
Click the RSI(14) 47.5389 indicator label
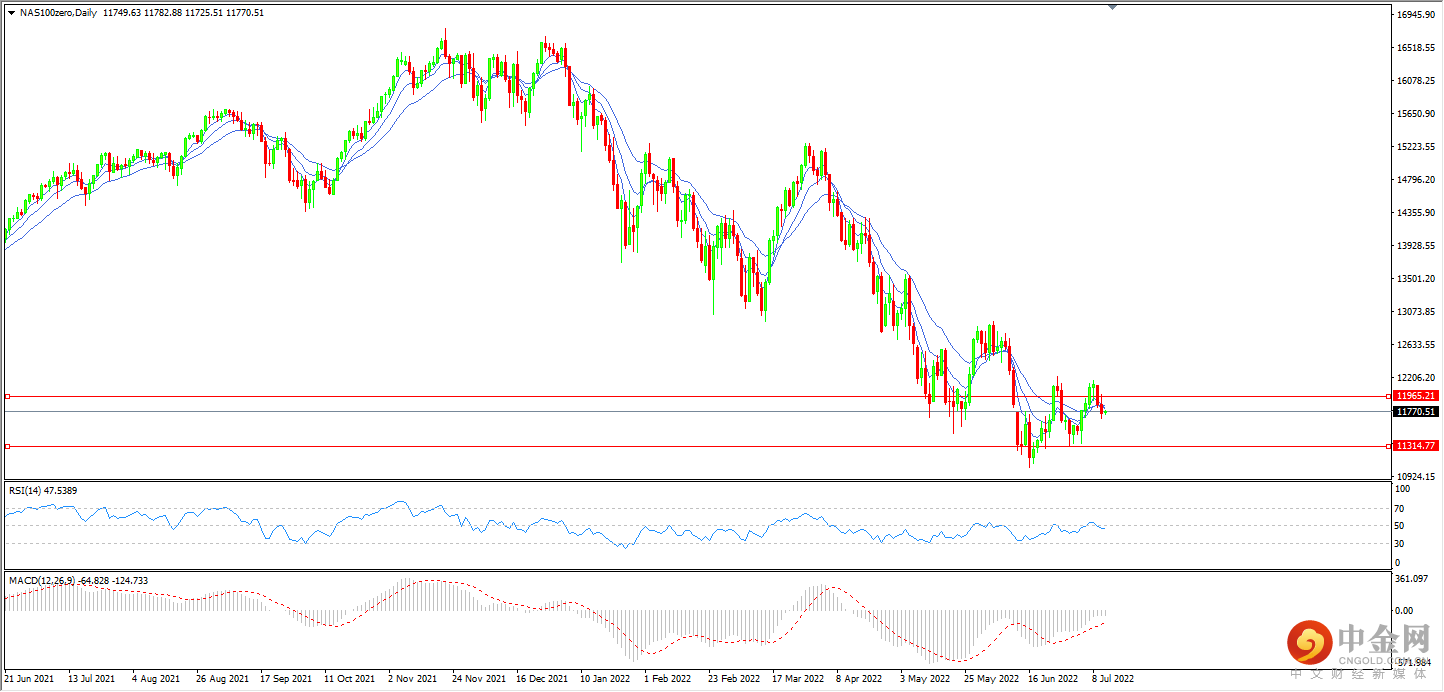click(x=43, y=490)
